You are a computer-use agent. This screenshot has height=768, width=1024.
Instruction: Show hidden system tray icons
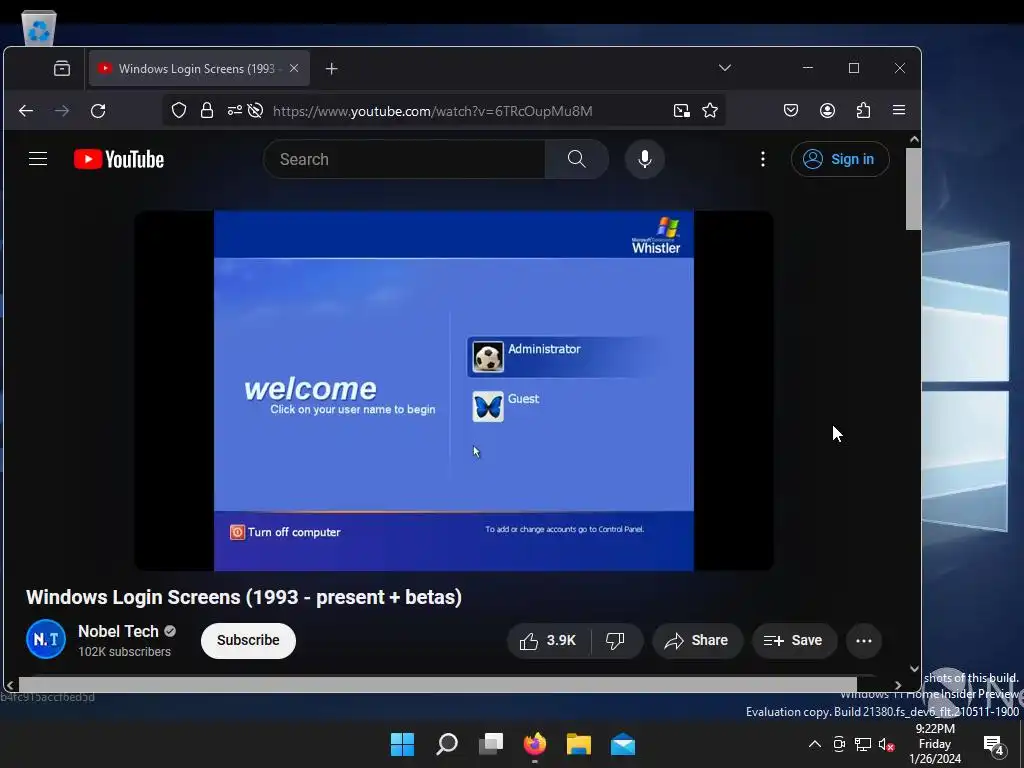pos(815,744)
